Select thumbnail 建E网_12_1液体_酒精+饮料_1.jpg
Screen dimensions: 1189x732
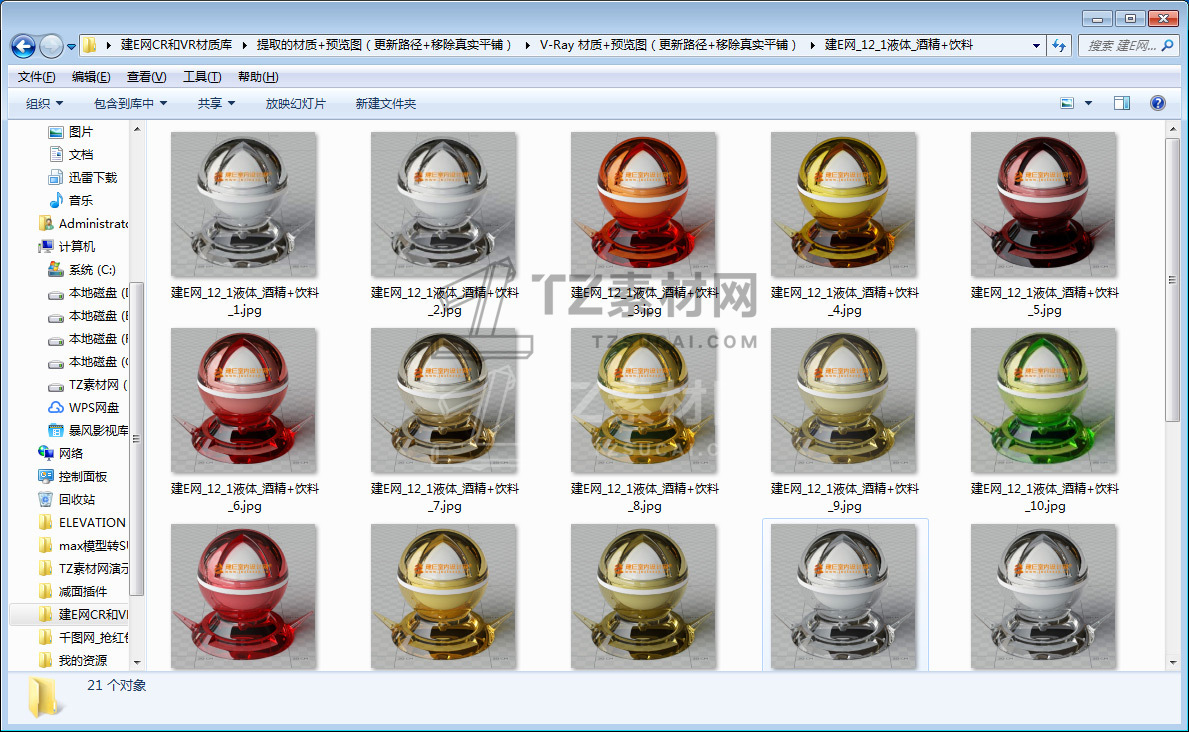coord(244,205)
